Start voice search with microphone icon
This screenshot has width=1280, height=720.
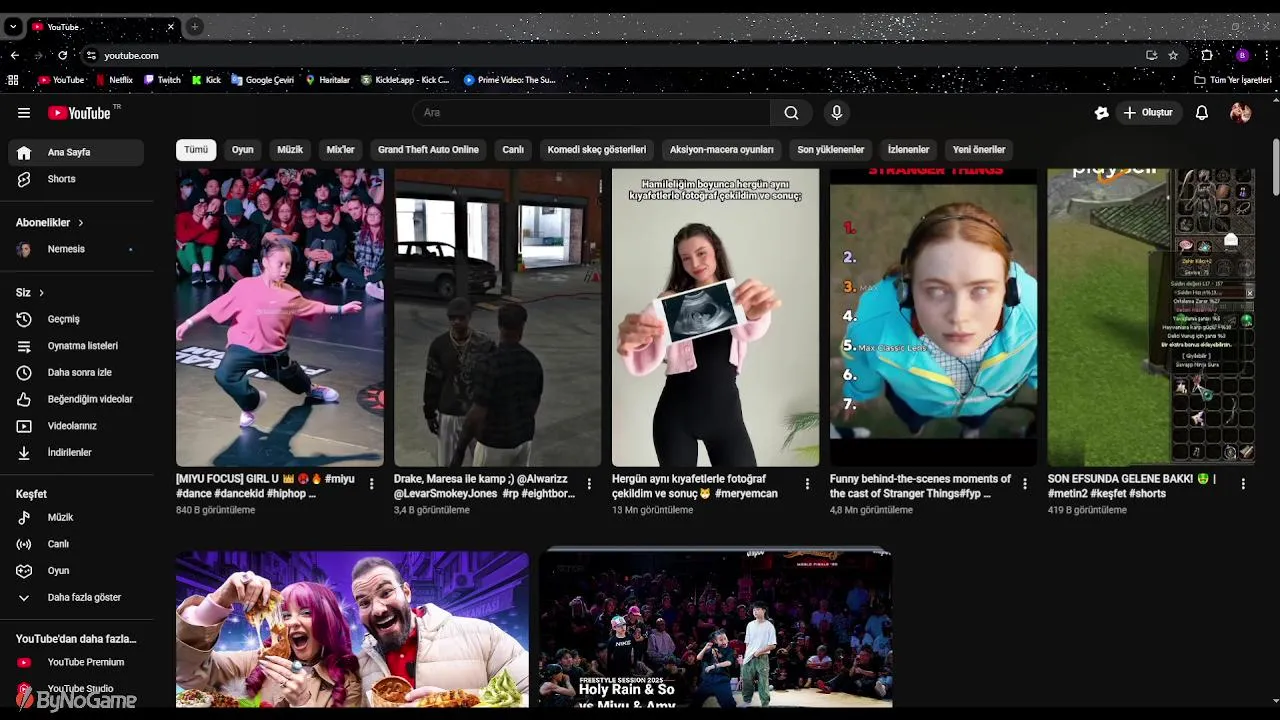point(837,113)
